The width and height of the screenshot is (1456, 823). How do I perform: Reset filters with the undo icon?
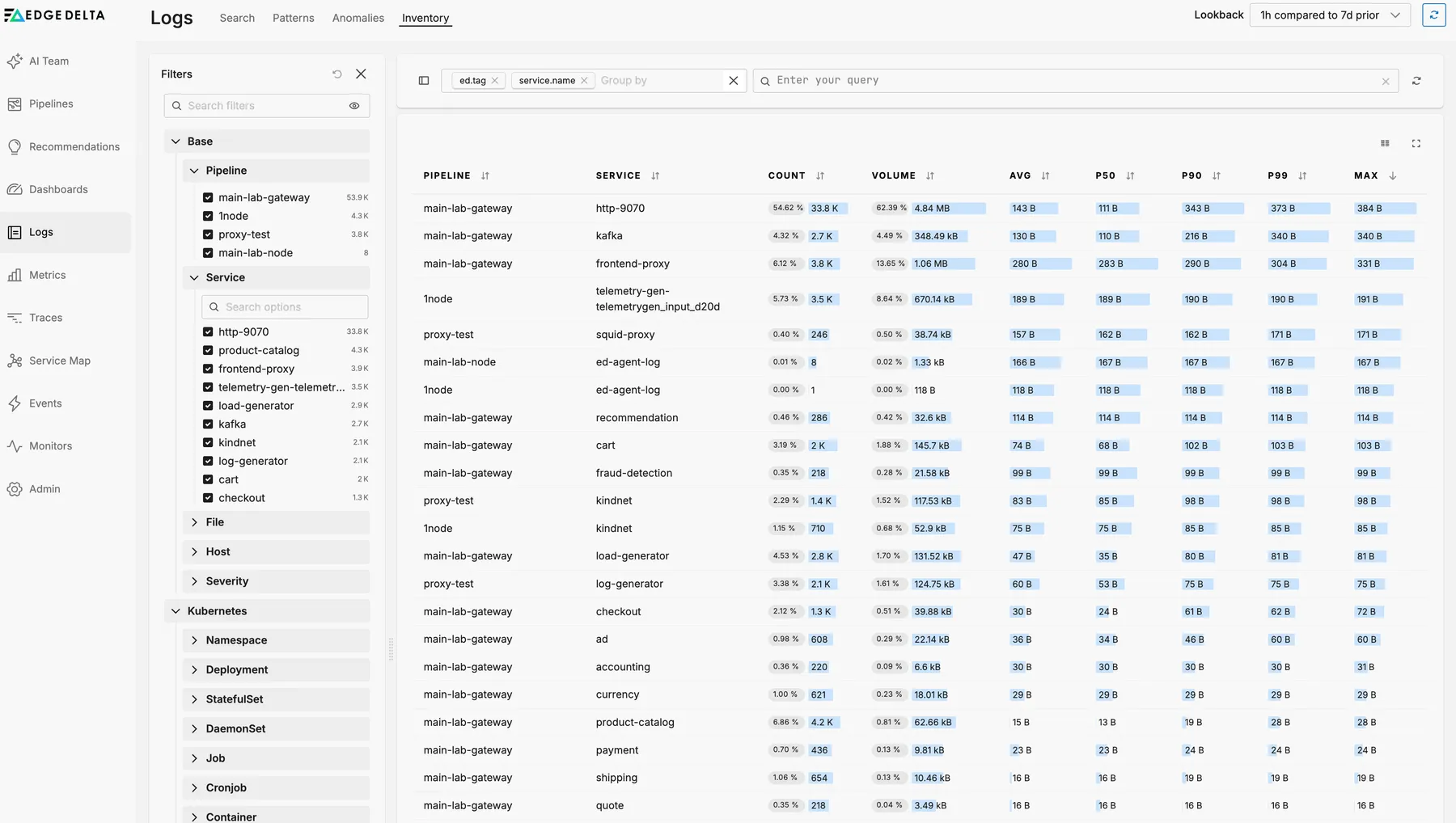pyautogui.click(x=337, y=74)
